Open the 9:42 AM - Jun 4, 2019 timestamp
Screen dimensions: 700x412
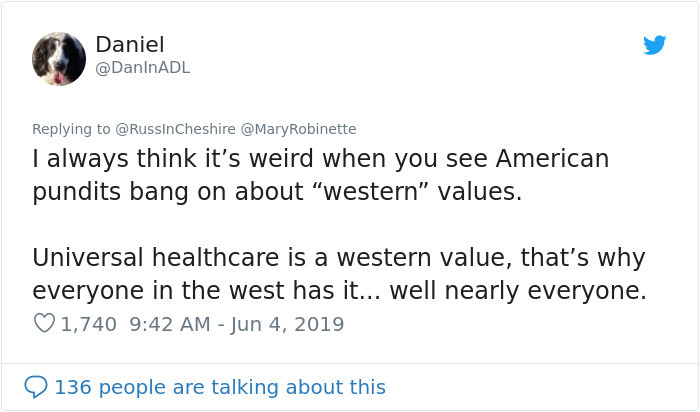[237, 325]
